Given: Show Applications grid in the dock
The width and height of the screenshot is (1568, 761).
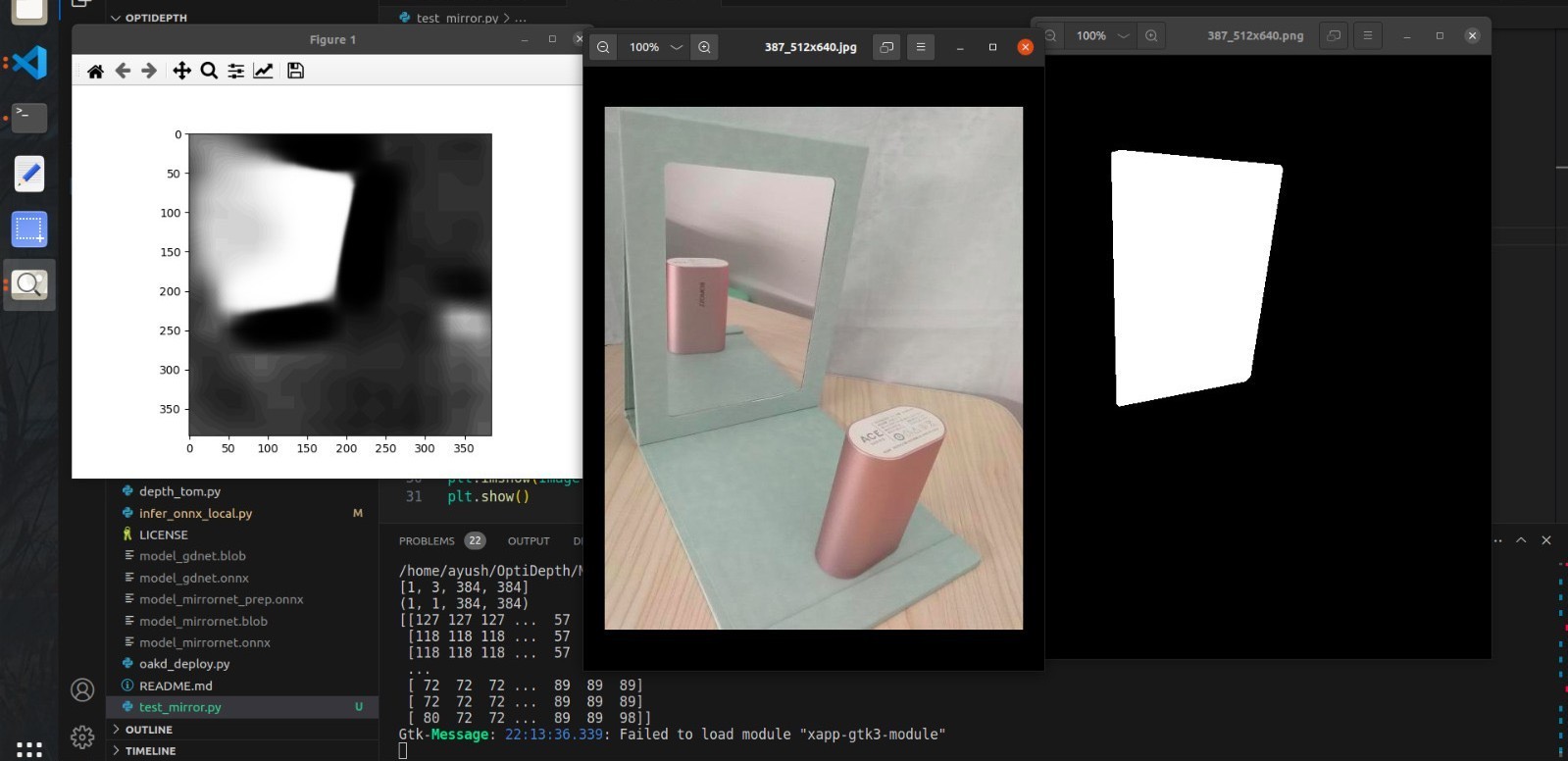Looking at the screenshot, I should 29,749.
